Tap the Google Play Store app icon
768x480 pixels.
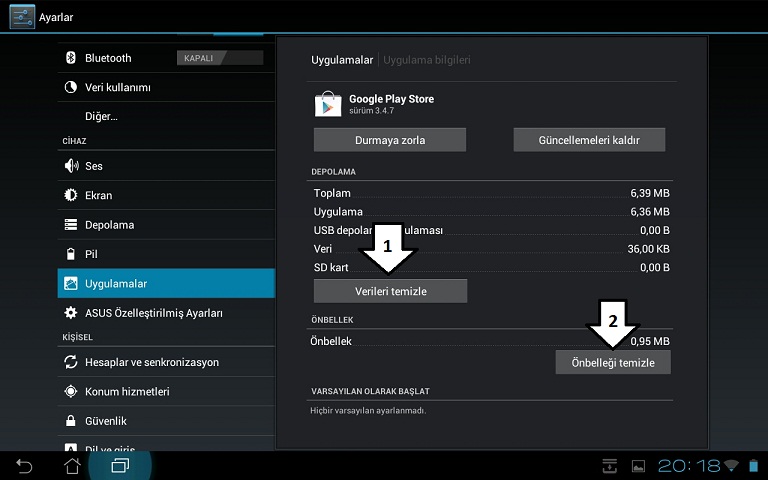click(x=328, y=103)
